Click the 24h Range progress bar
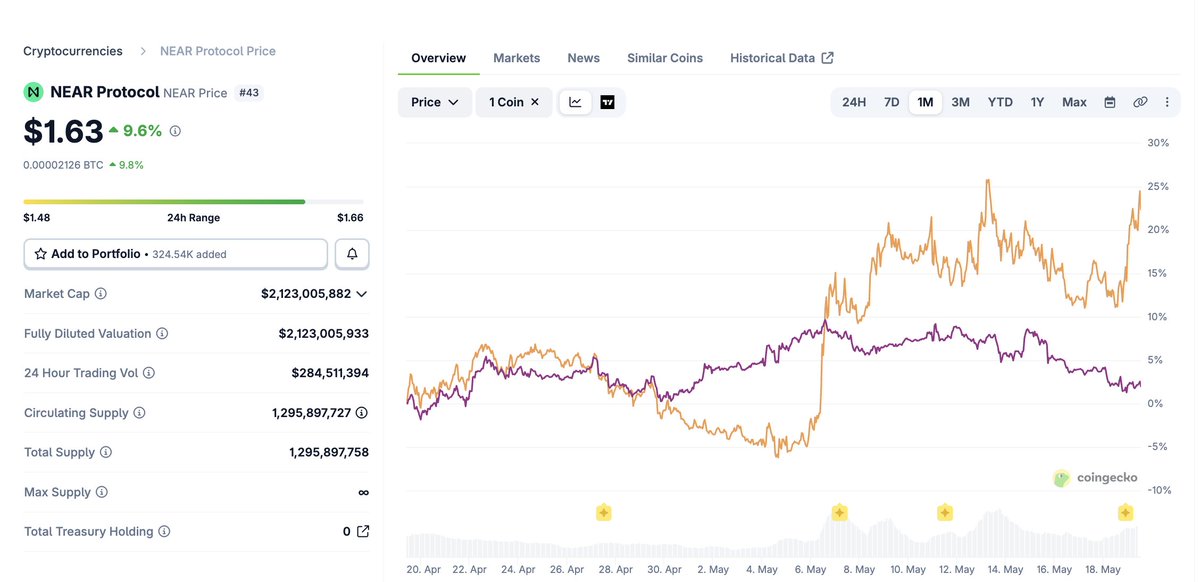 tap(193, 202)
